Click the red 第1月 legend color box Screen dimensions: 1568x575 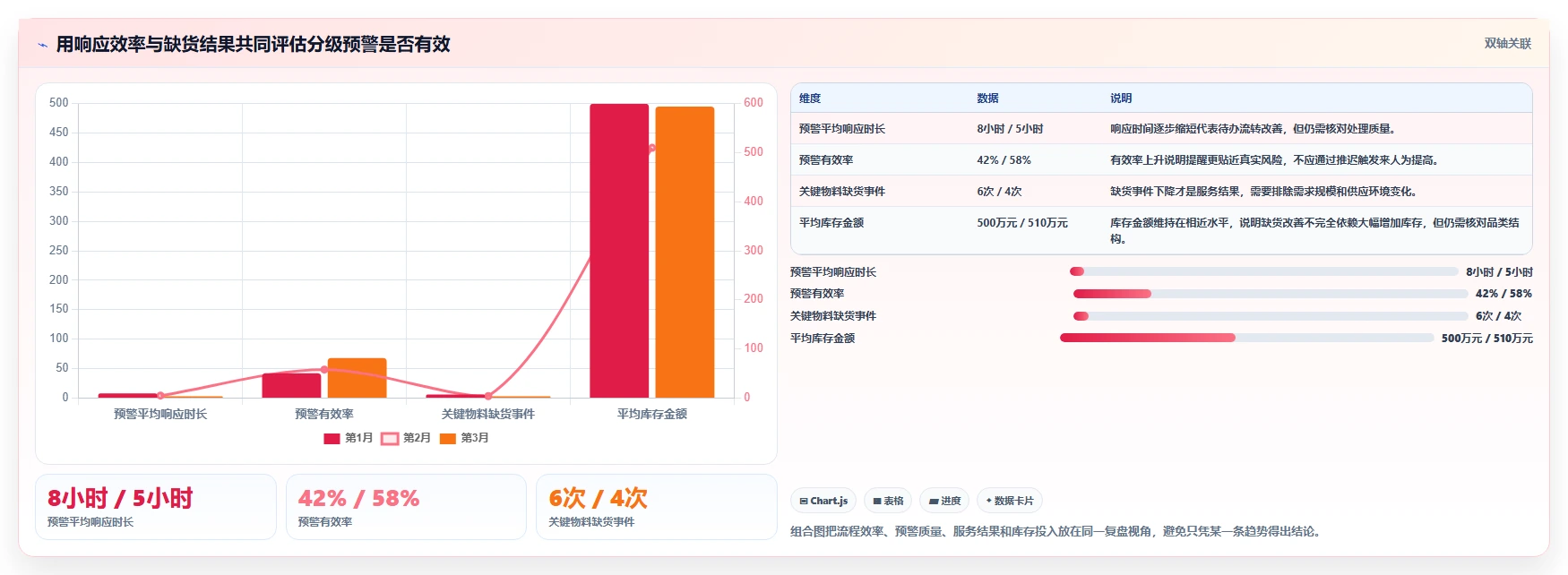(x=332, y=439)
